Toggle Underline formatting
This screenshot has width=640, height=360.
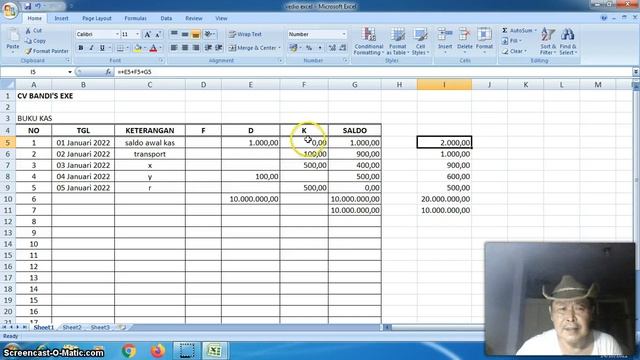click(102, 48)
